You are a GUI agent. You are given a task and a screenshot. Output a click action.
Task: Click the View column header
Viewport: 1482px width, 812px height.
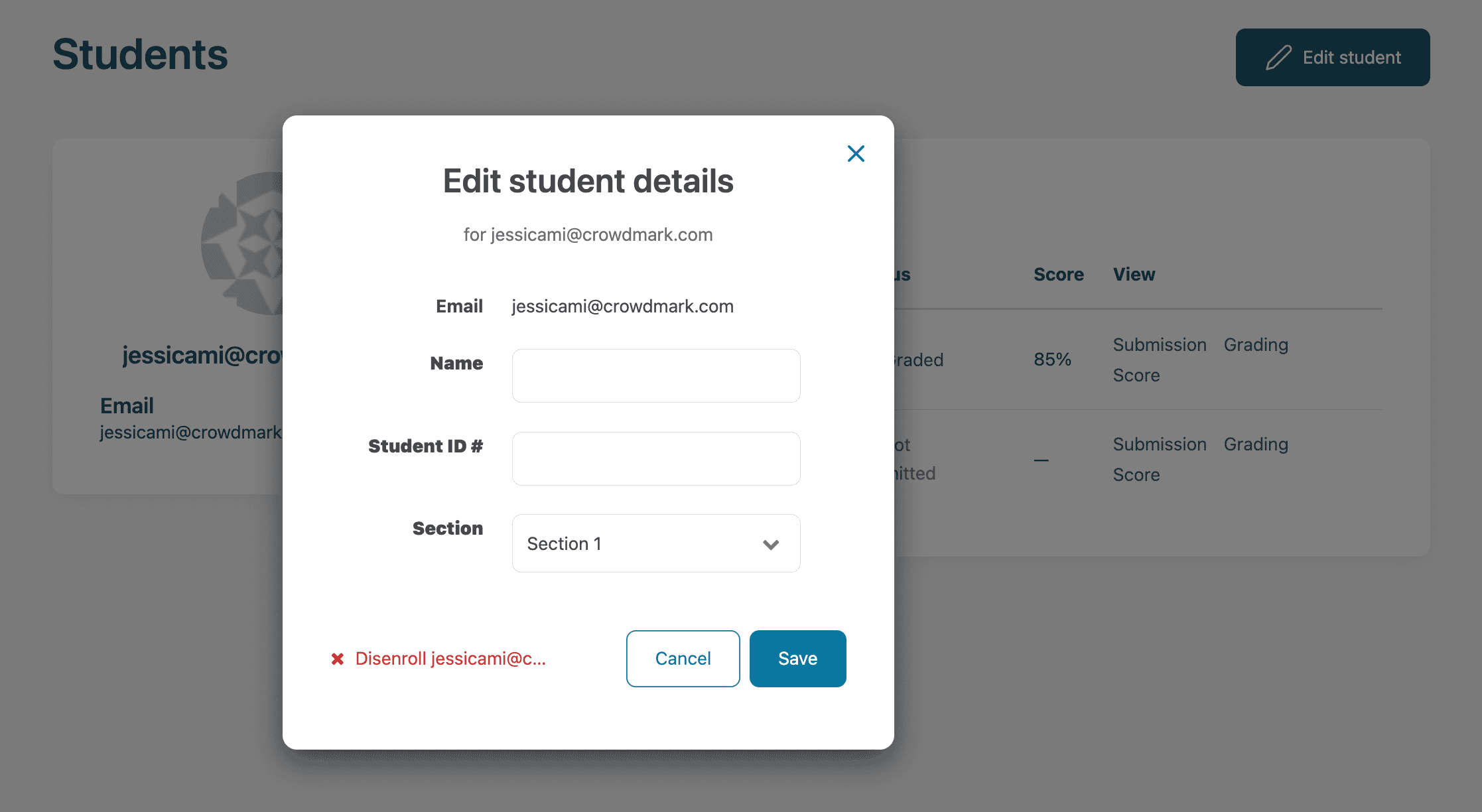pos(1134,275)
